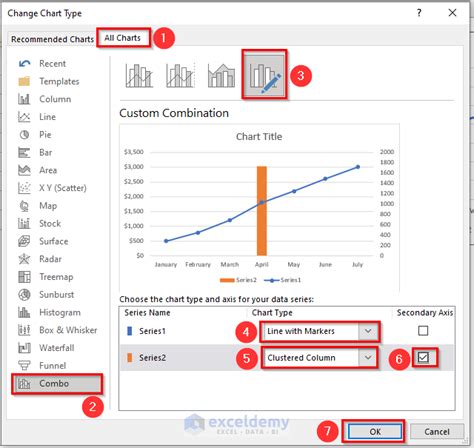
Task: Switch to the Recommended Charts tab
Action: click(52, 39)
